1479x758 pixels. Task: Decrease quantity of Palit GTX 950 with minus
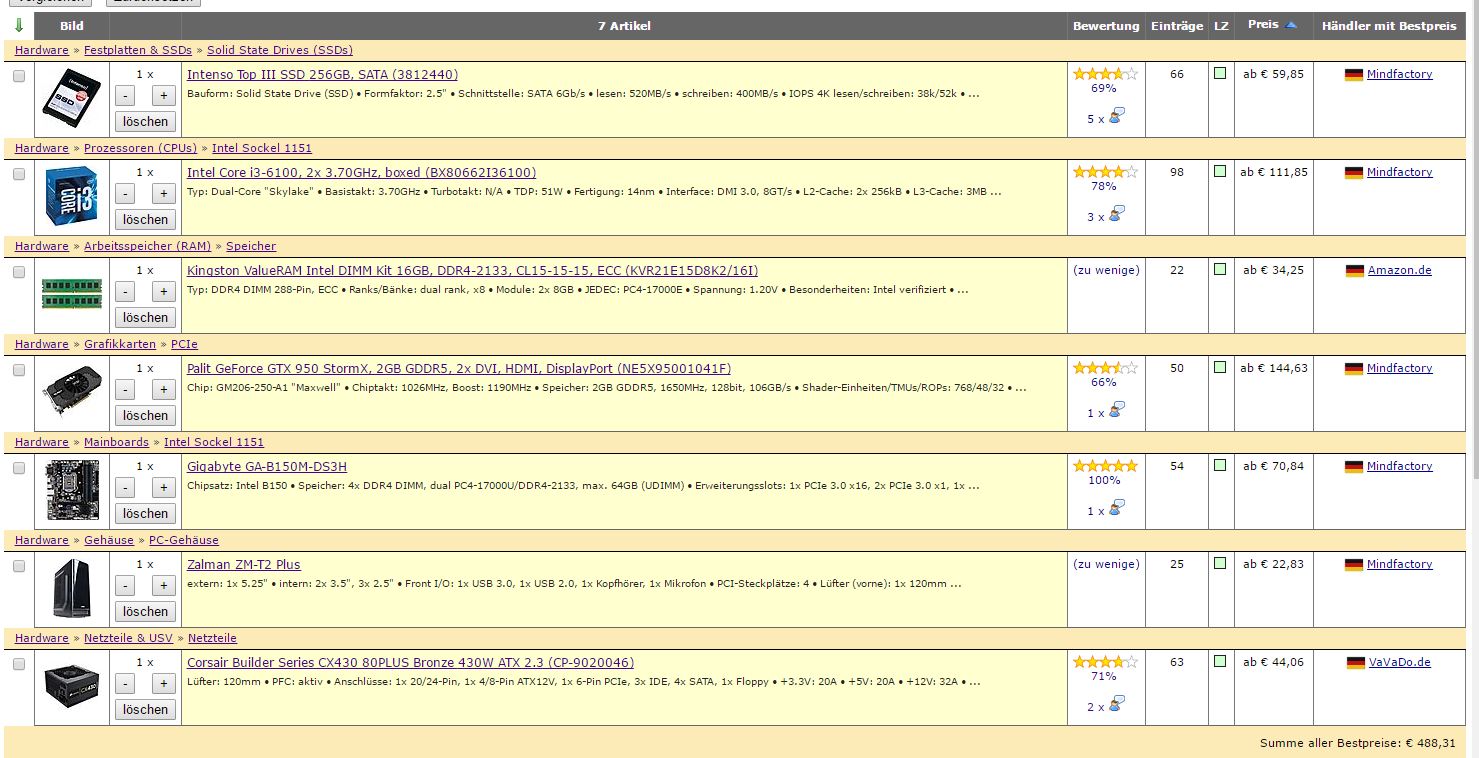click(x=126, y=390)
